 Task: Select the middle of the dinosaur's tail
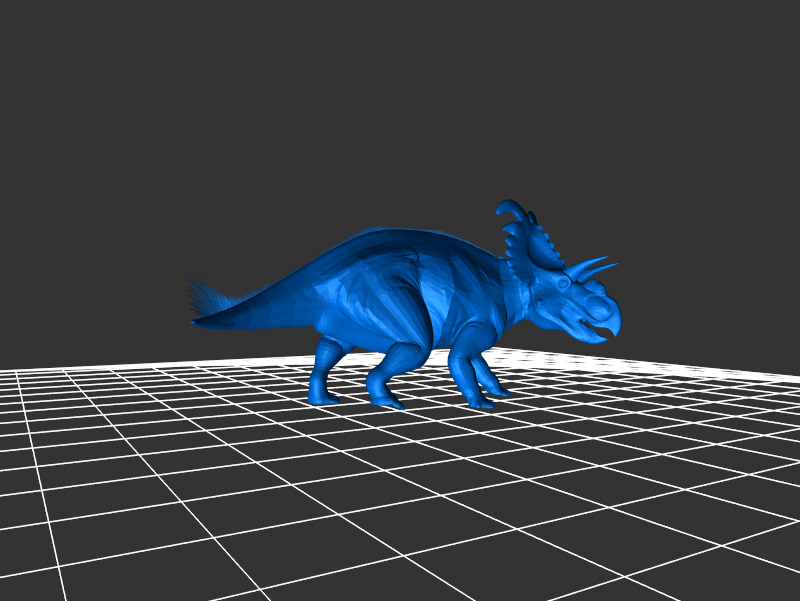tap(270, 300)
